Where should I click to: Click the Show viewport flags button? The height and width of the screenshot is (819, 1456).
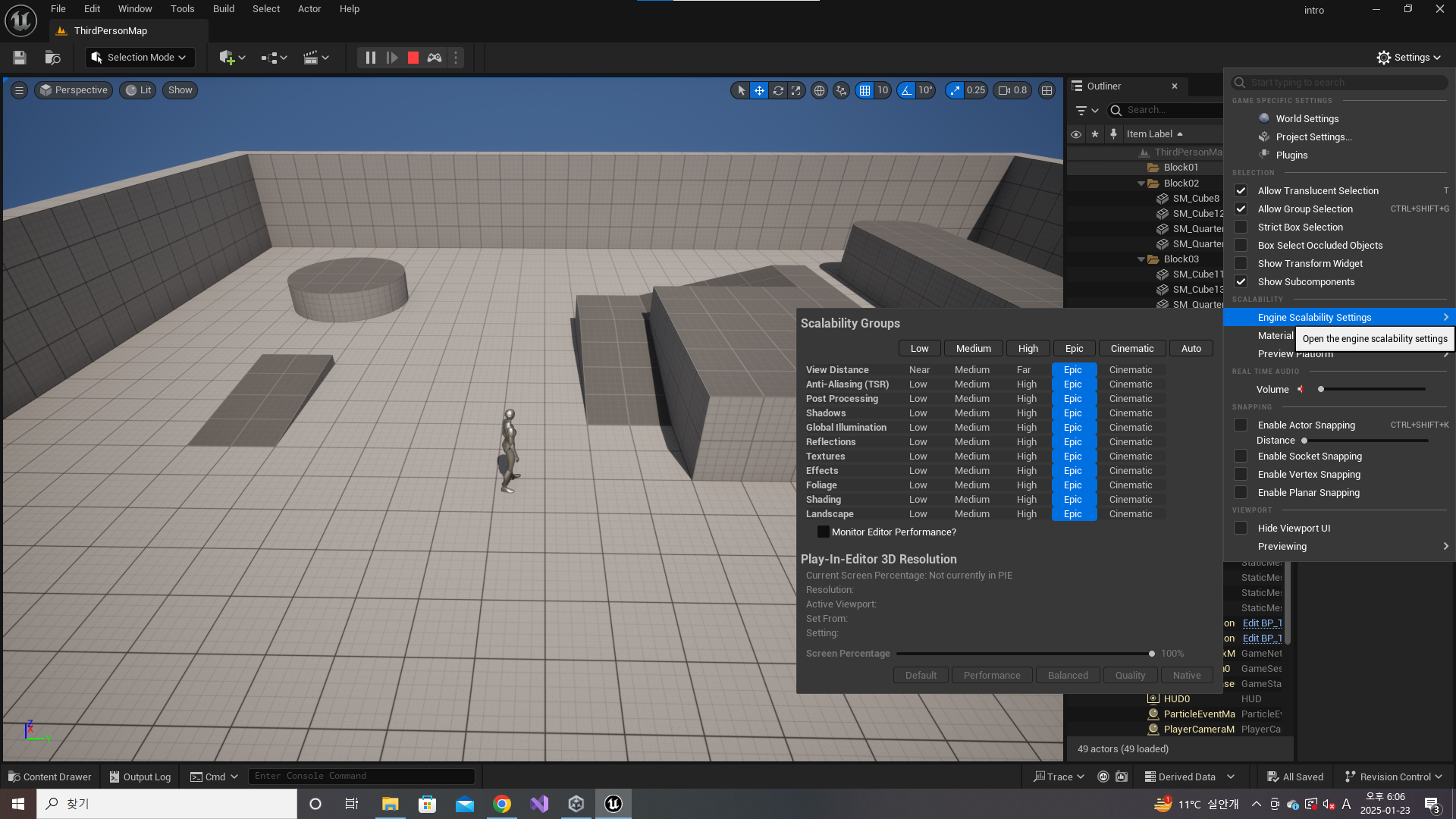point(180,90)
